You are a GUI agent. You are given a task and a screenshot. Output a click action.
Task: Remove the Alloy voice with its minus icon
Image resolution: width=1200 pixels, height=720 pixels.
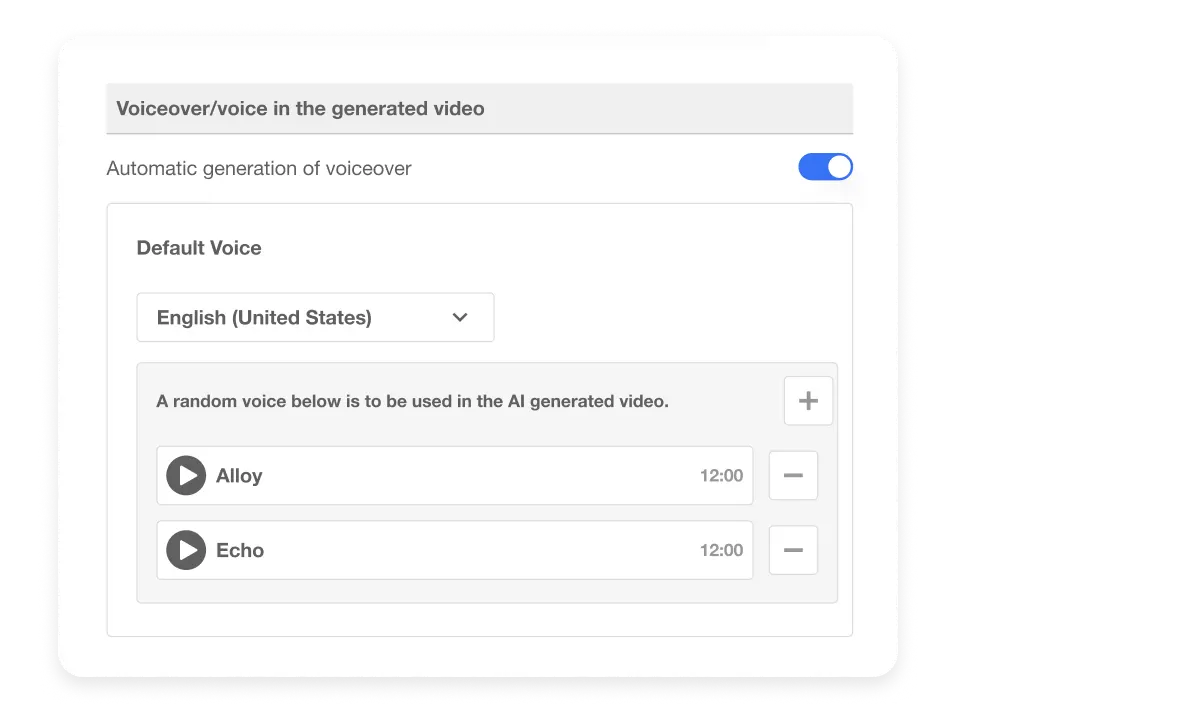point(793,475)
